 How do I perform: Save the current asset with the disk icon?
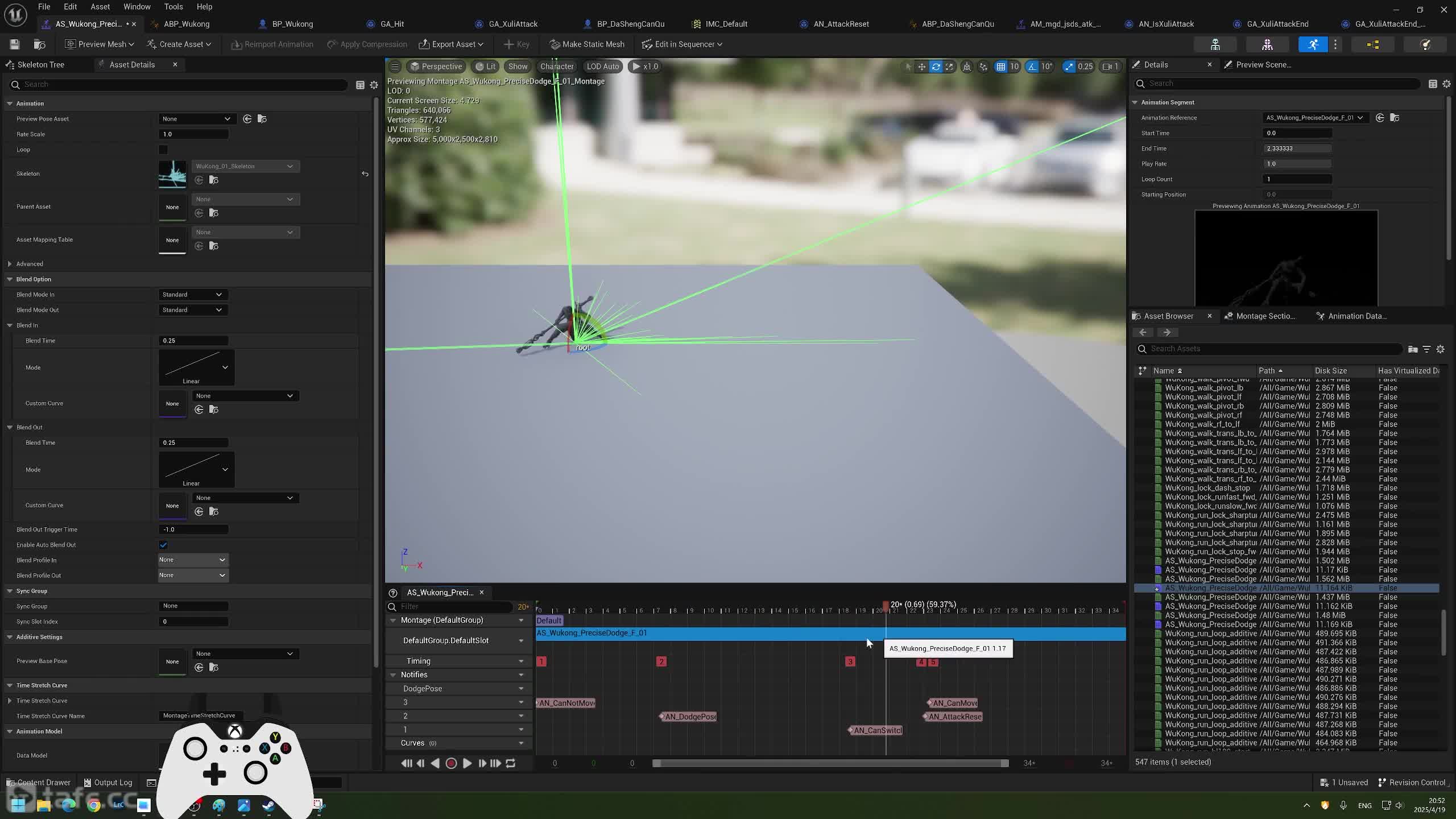pos(15,44)
